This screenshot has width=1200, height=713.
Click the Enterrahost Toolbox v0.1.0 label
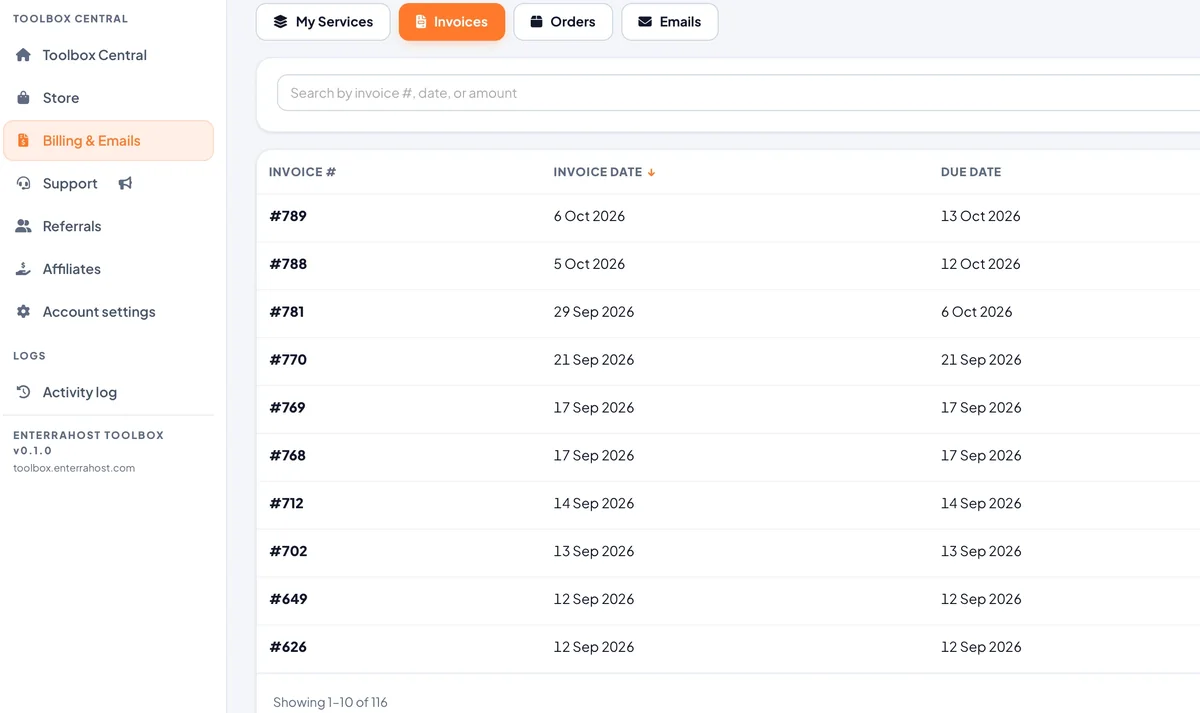88,443
